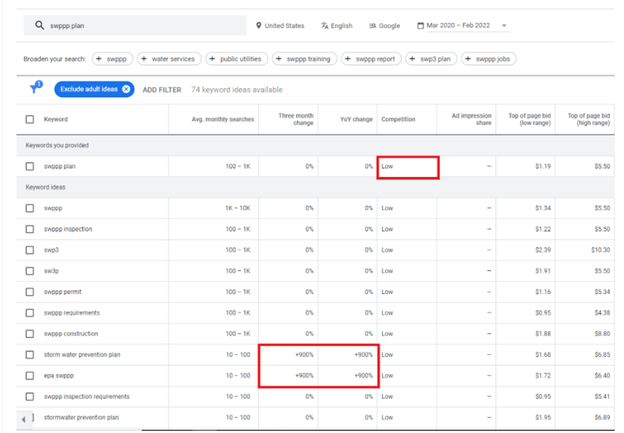
Task: Click the 'Keywords you provided' section header
Action: (x=57, y=145)
